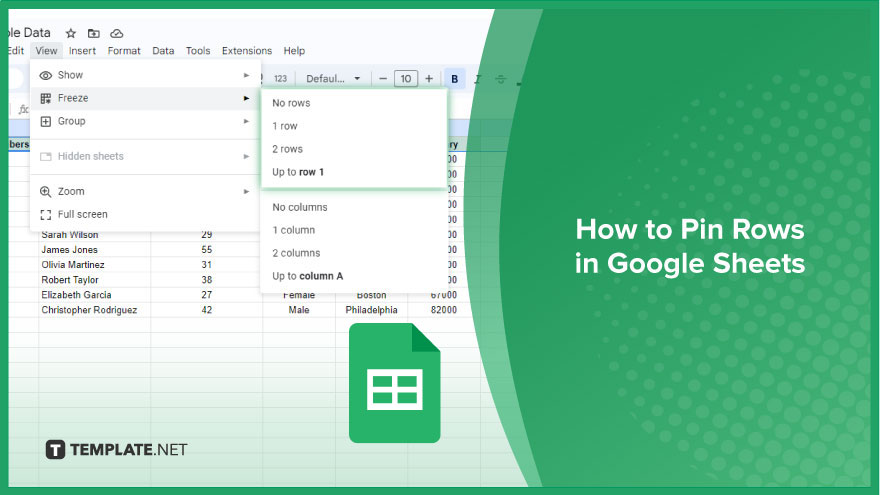The image size is (880, 495).
Task: Increase font size with plus button
Action: (429, 79)
